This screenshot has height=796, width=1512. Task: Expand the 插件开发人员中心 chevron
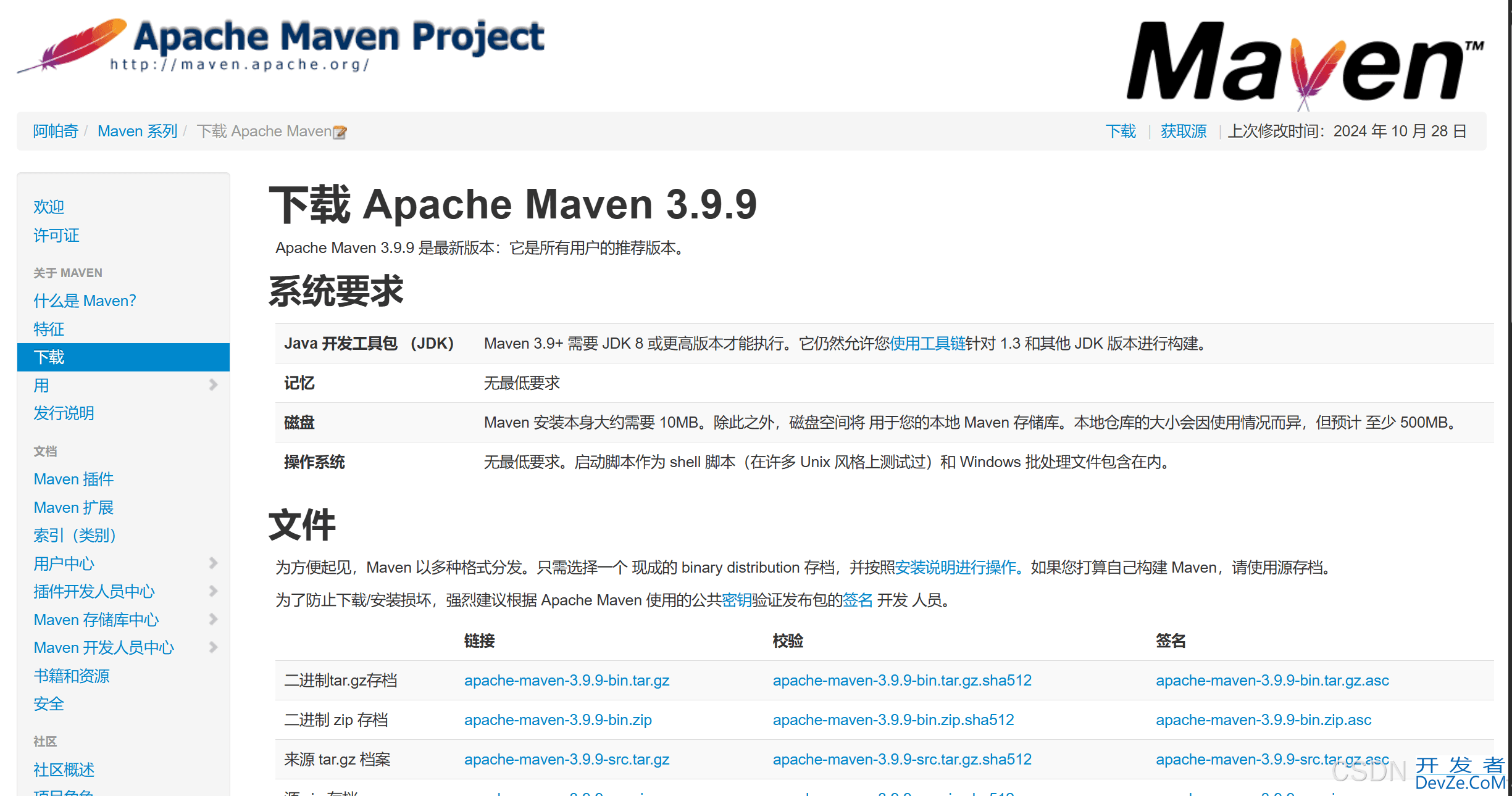pyautogui.click(x=213, y=591)
